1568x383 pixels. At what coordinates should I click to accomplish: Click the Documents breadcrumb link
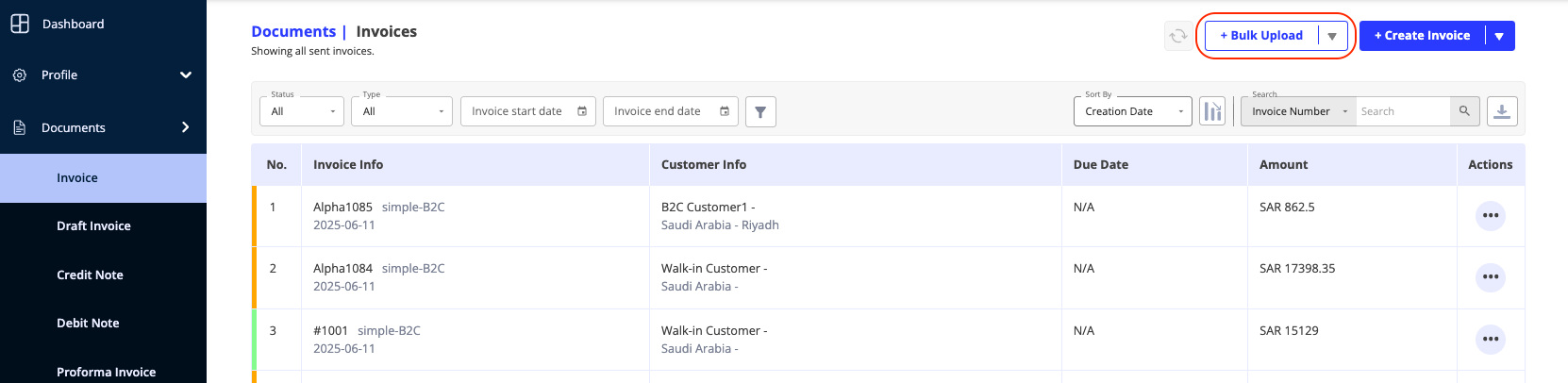[x=293, y=31]
